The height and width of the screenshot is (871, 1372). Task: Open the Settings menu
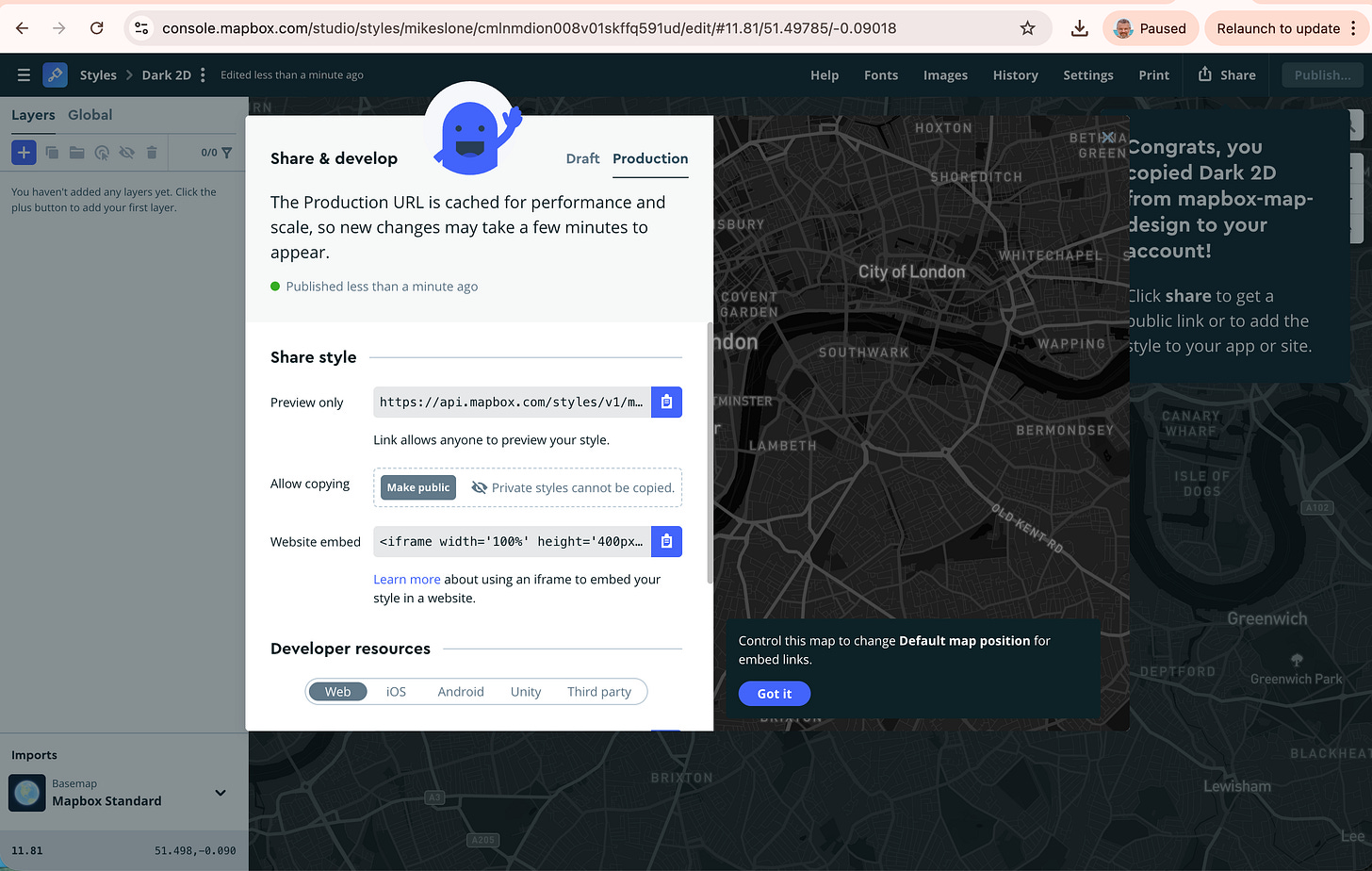1087,75
